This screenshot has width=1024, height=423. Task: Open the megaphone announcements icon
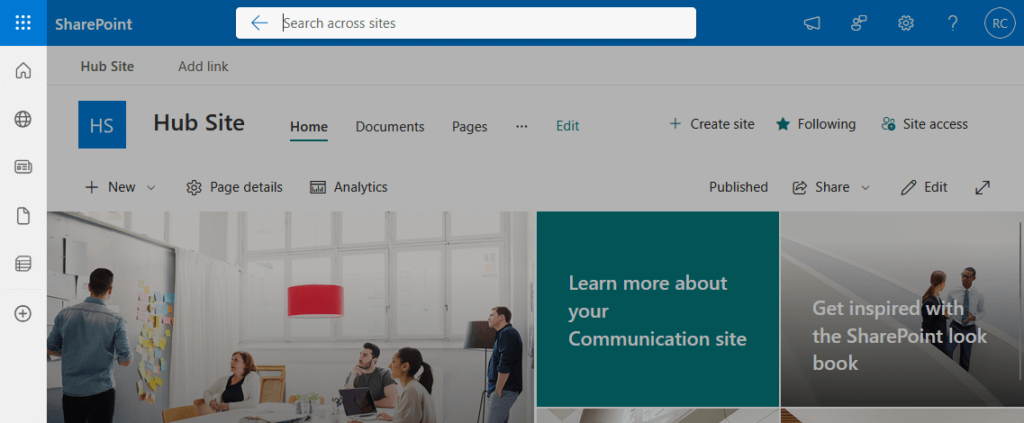812,24
